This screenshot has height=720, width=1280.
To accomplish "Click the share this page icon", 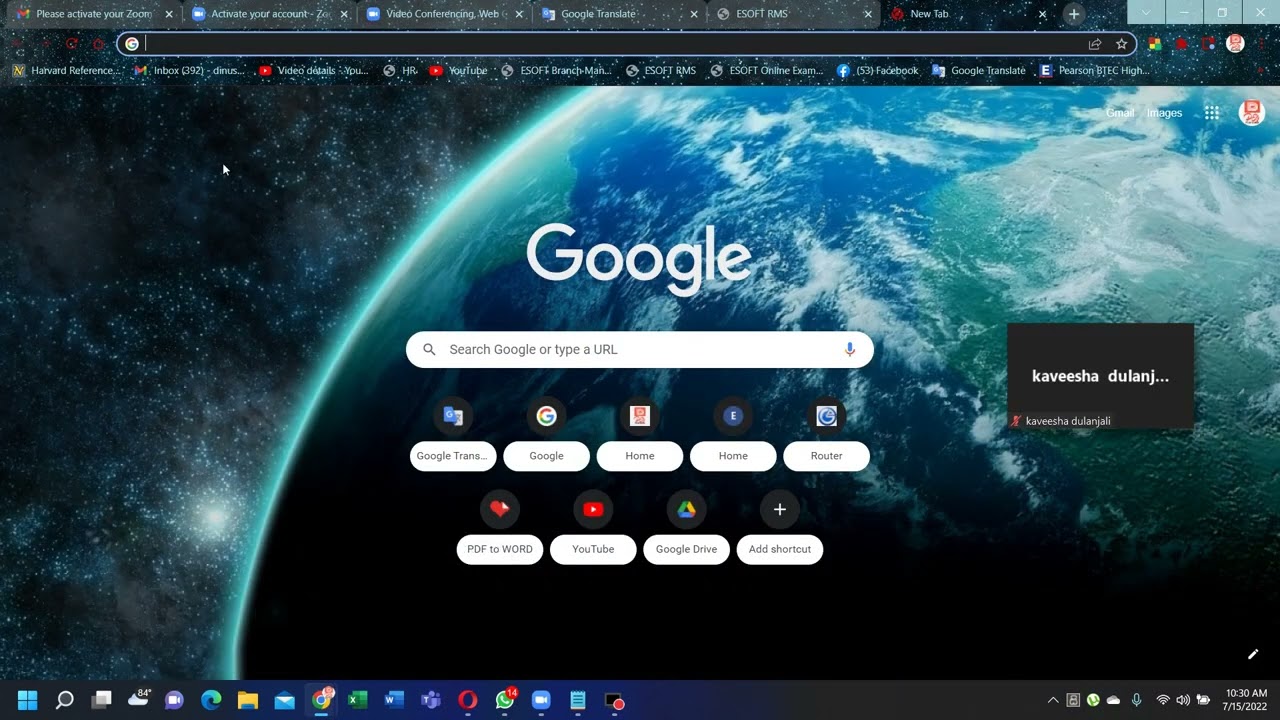I will [x=1095, y=44].
